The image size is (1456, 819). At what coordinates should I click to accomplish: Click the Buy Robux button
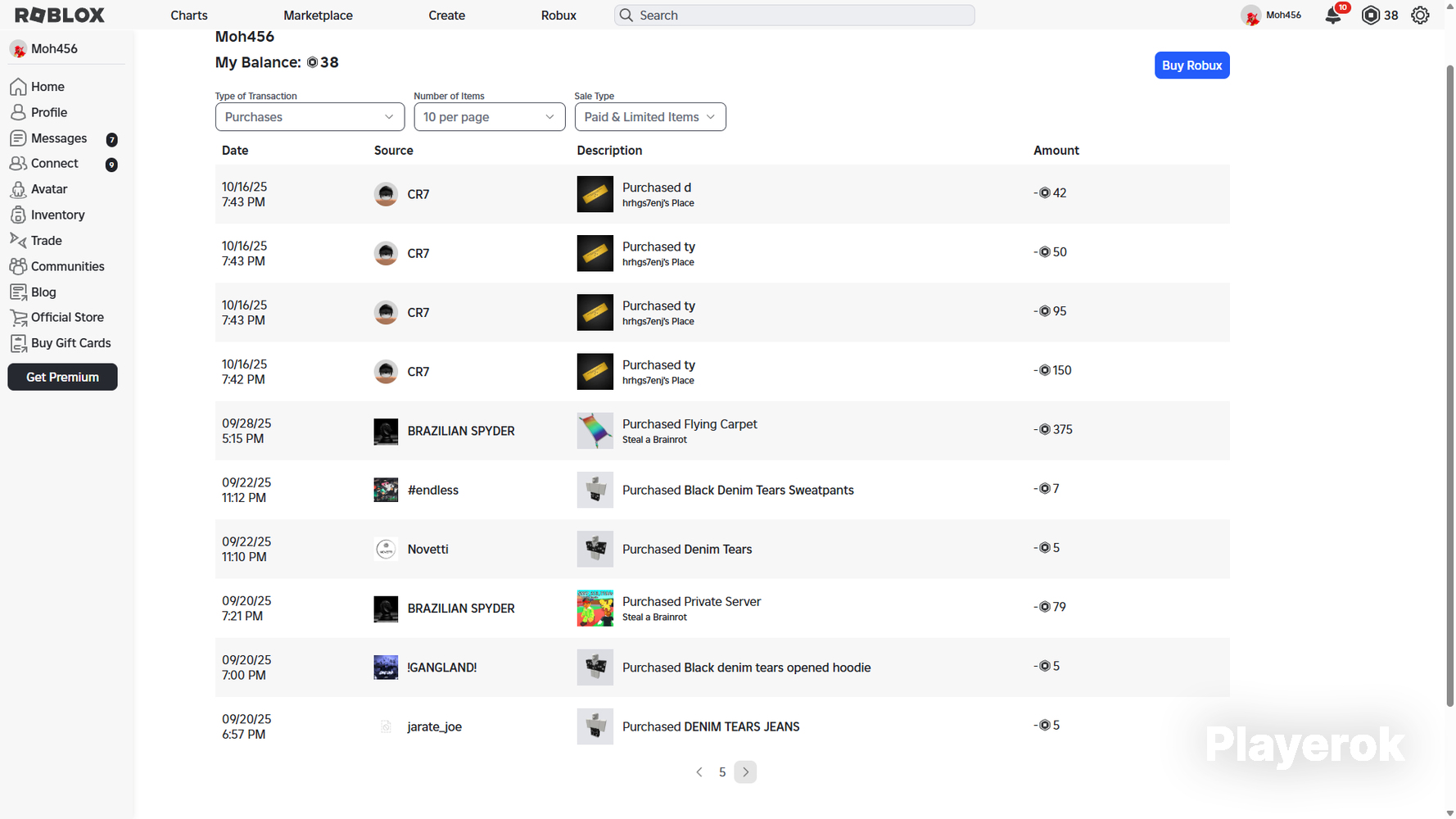click(1191, 66)
